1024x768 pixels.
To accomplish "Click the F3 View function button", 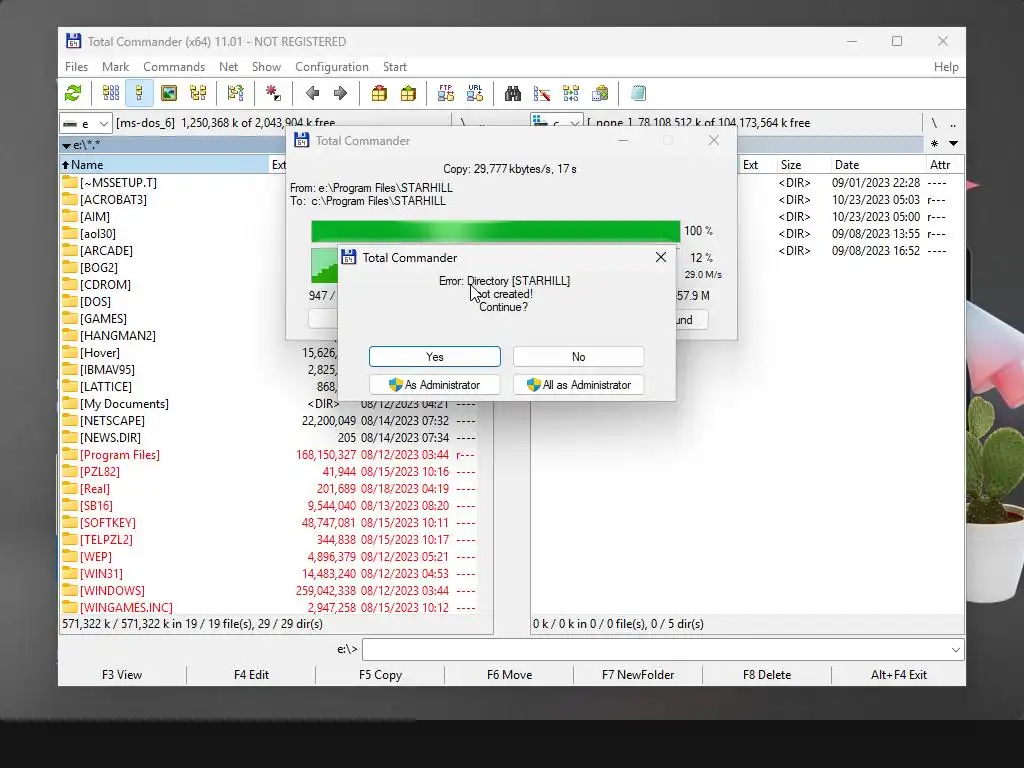I will 122,675.
